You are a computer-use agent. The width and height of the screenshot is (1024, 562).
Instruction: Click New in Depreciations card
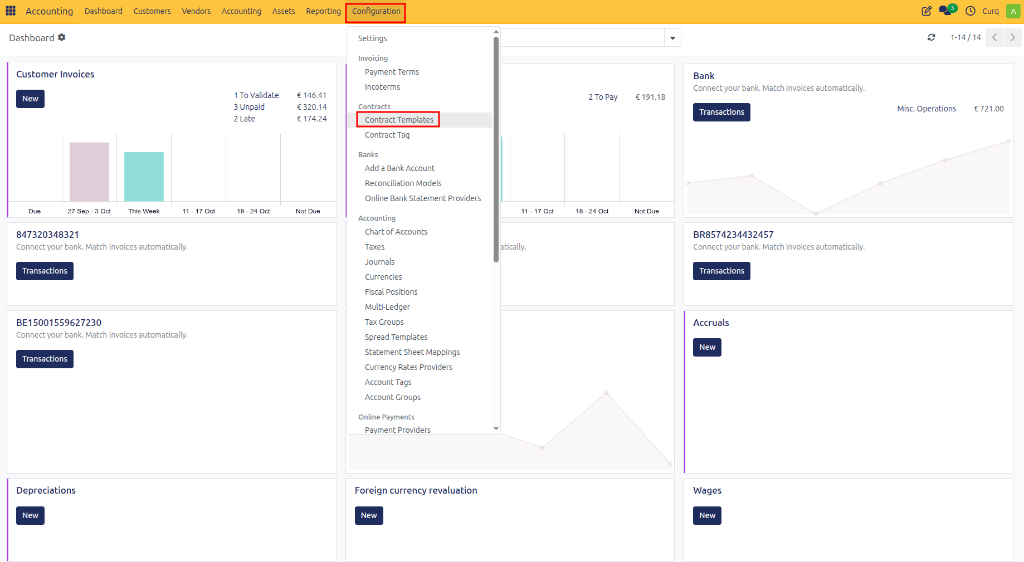pyautogui.click(x=30, y=516)
